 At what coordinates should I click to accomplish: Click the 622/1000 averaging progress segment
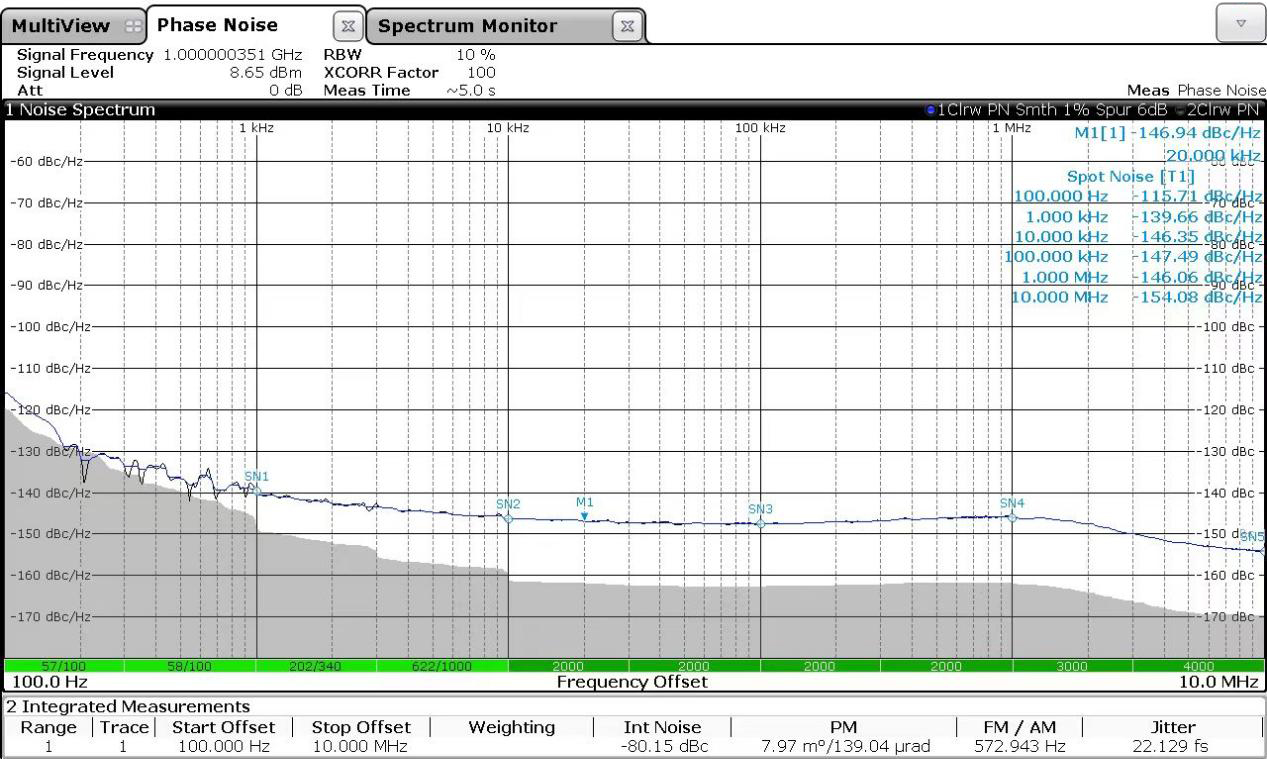click(x=443, y=666)
